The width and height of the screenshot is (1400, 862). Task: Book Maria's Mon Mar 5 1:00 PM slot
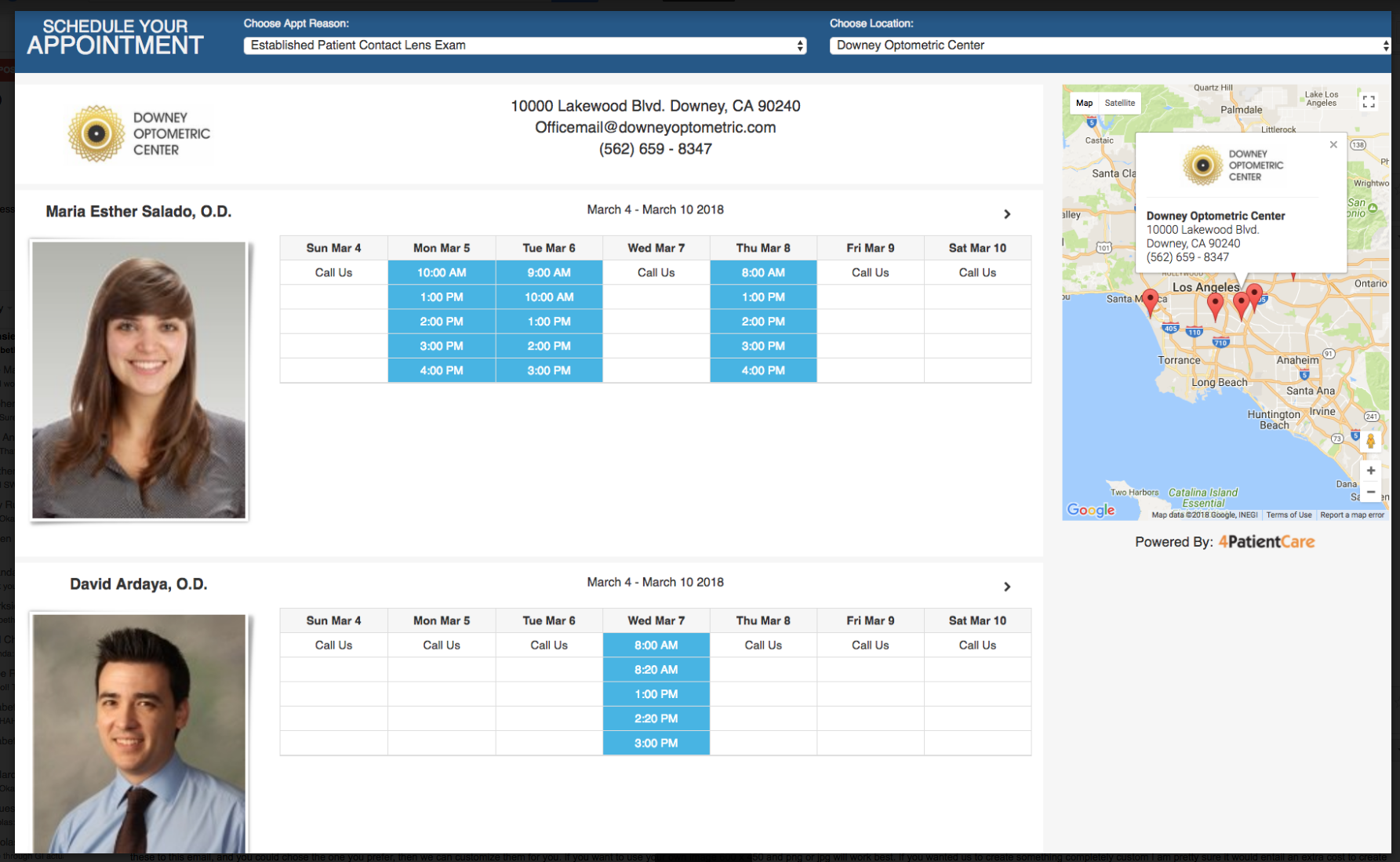[442, 296]
